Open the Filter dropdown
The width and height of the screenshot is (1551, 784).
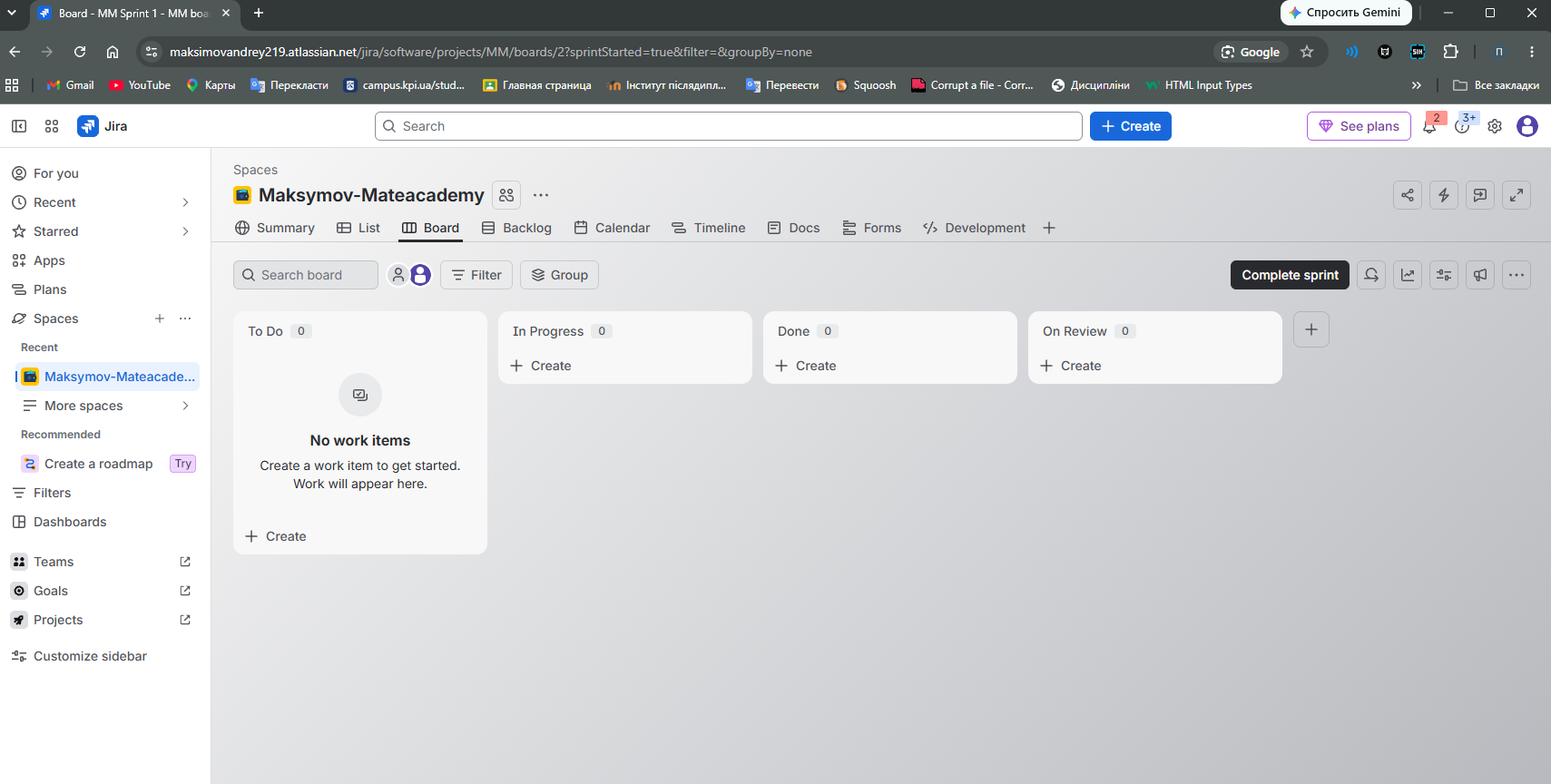[x=476, y=275]
